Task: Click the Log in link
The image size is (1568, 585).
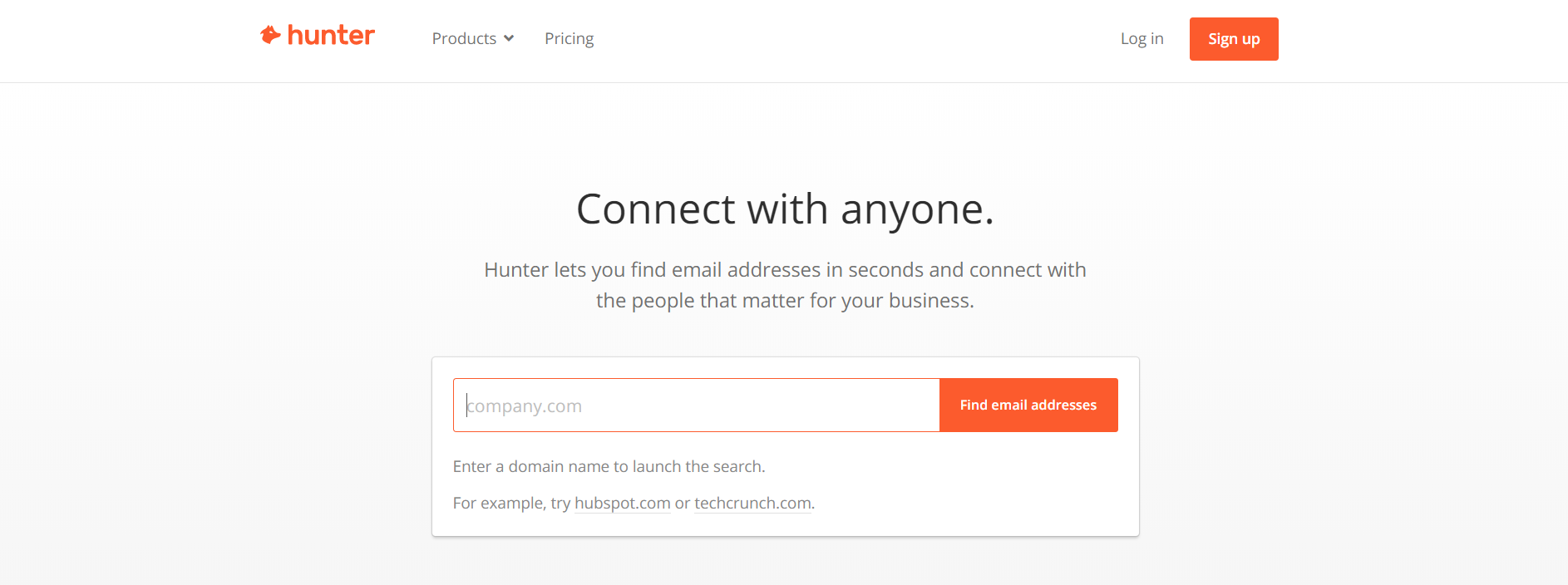Action: click(x=1141, y=39)
